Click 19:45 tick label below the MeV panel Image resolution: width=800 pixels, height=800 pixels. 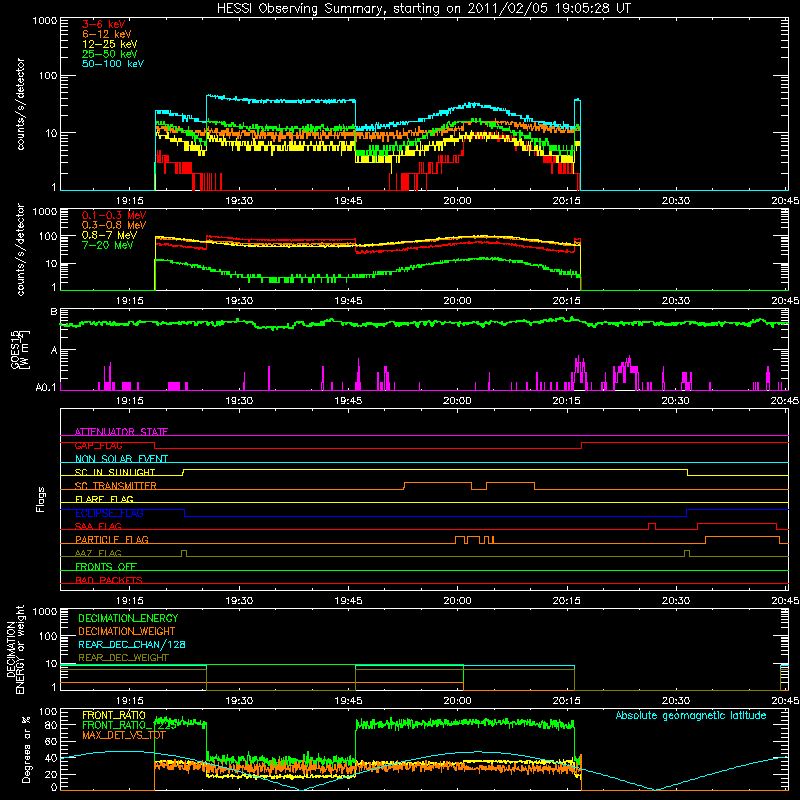click(348, 301)
